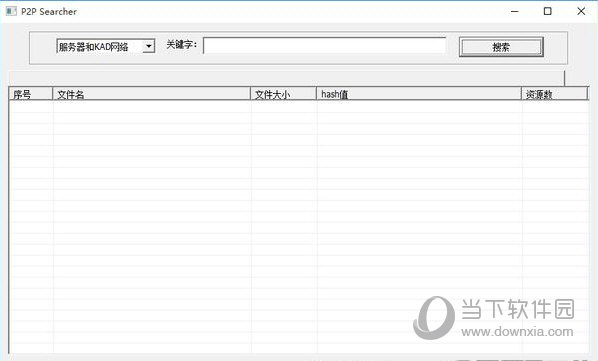Minimize the P2P Searcher window
The width and height of the screenshot is (598, 361).
[x=514, y=11]
